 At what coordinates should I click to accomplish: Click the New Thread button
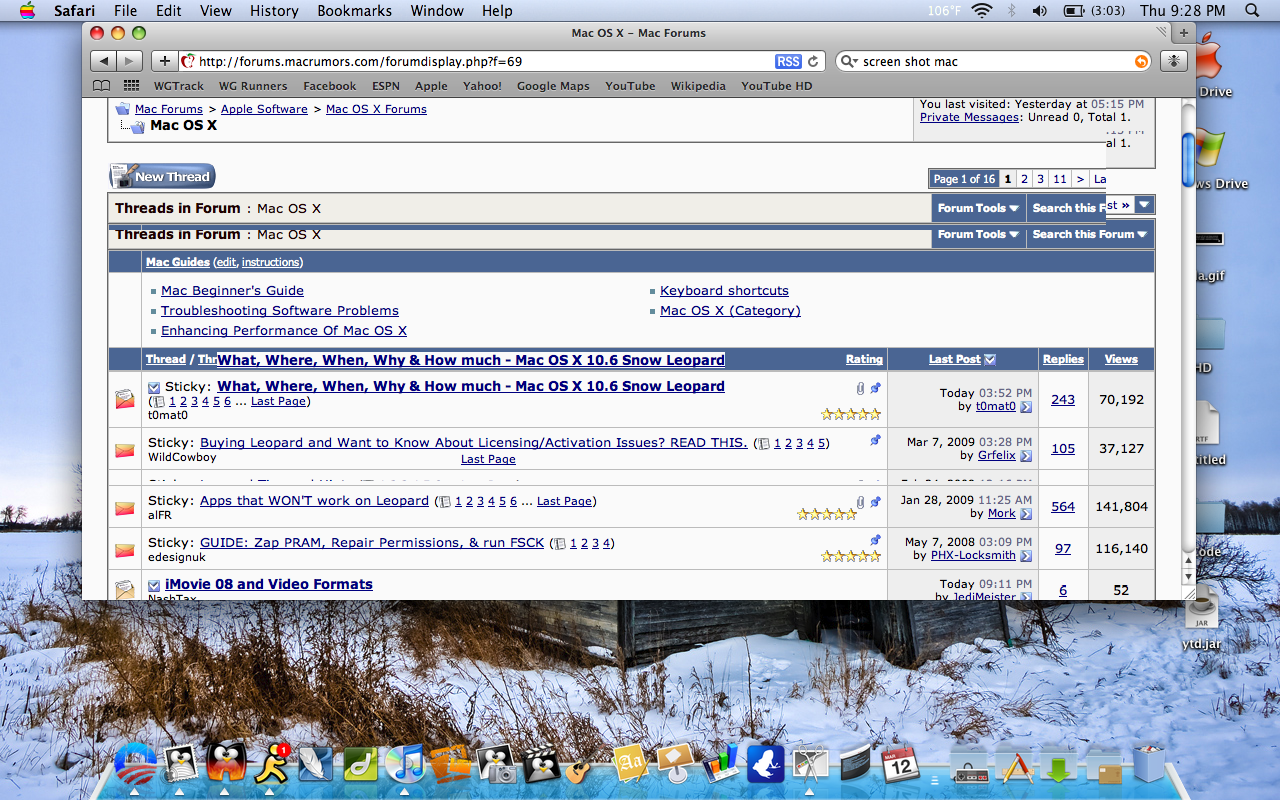[162, 176]
